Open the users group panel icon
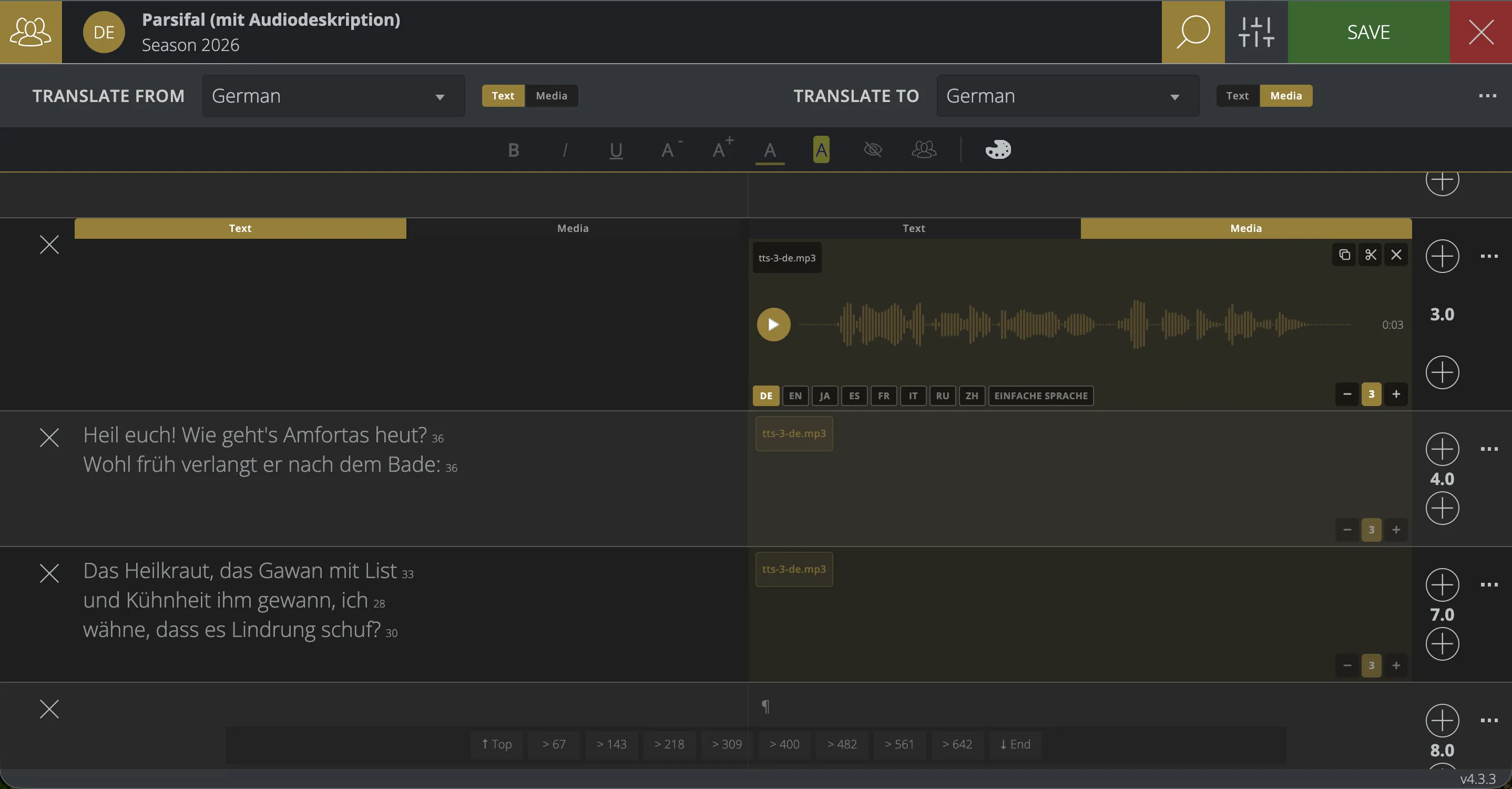 pos(30,32)
